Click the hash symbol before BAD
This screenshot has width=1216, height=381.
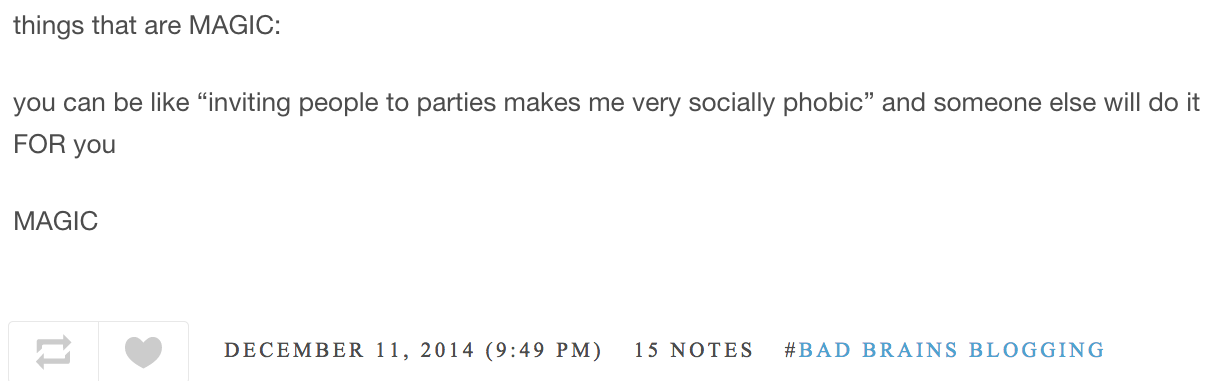click(791, 350)
